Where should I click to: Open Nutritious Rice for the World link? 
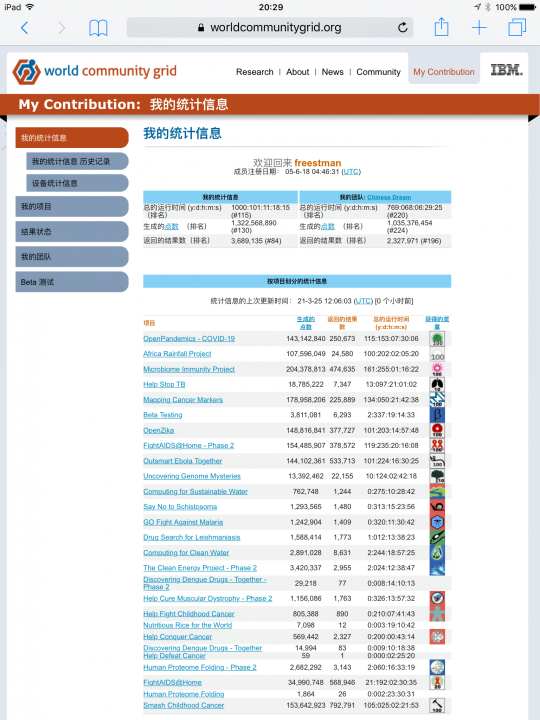(x=187, y=625)
